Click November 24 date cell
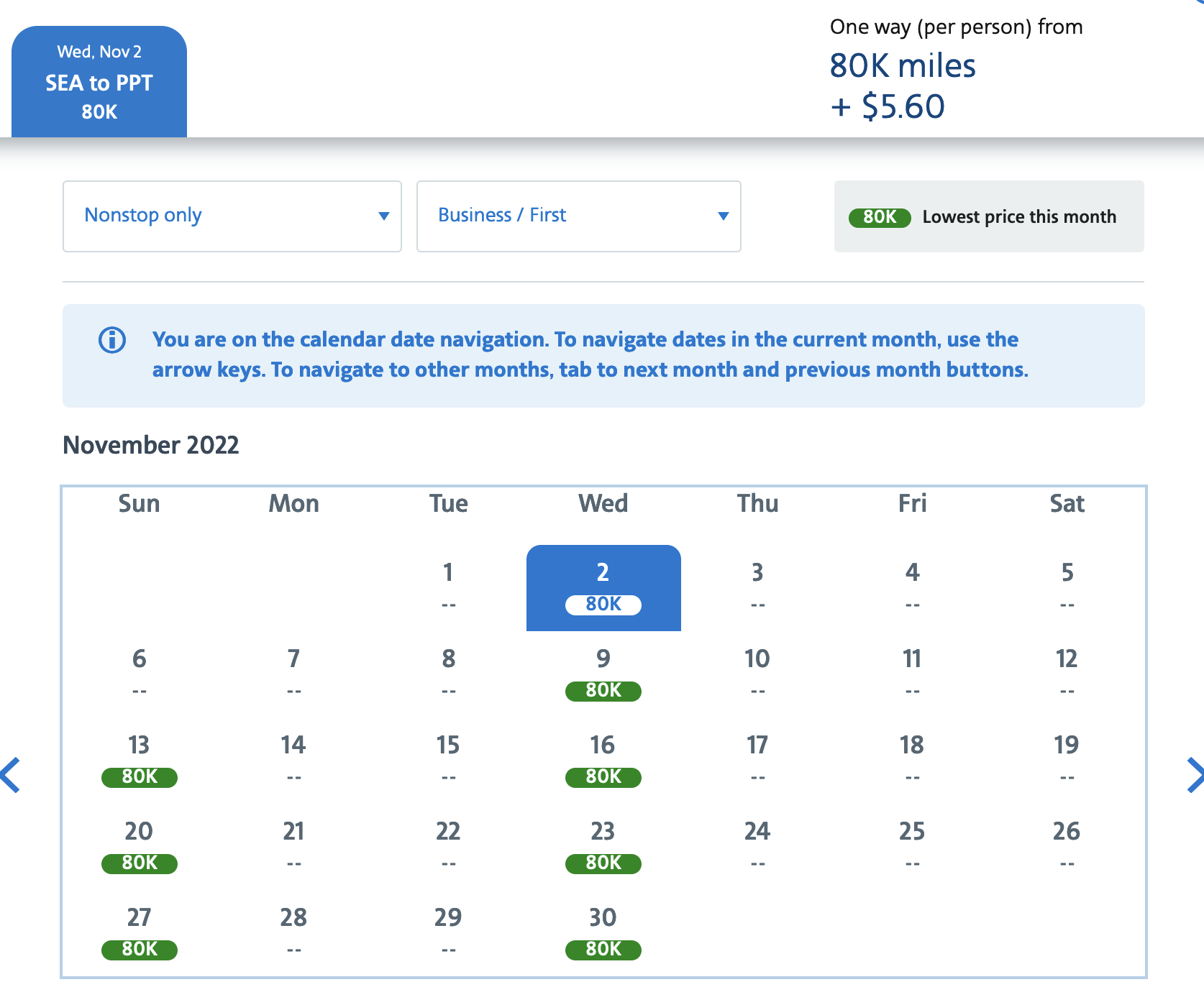The image size is (1204, 1005). 757,846
